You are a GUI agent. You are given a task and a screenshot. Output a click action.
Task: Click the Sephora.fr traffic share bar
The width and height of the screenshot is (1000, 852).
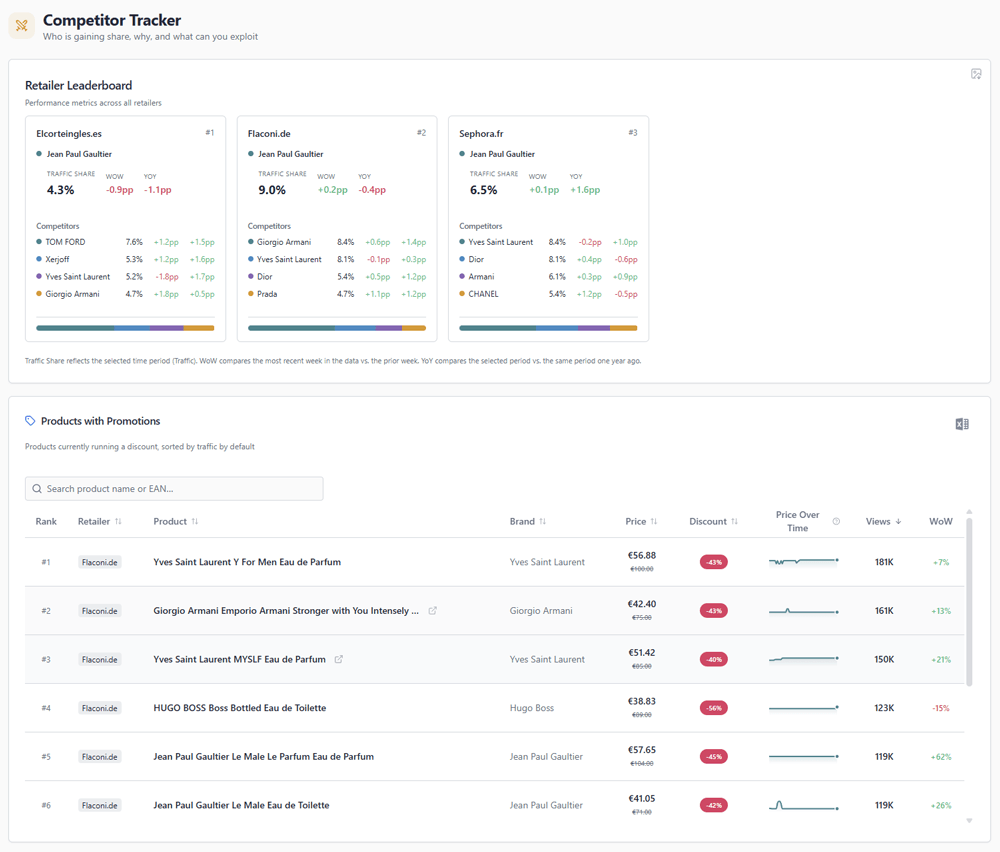pyautogui.click(x=548, y=328)
